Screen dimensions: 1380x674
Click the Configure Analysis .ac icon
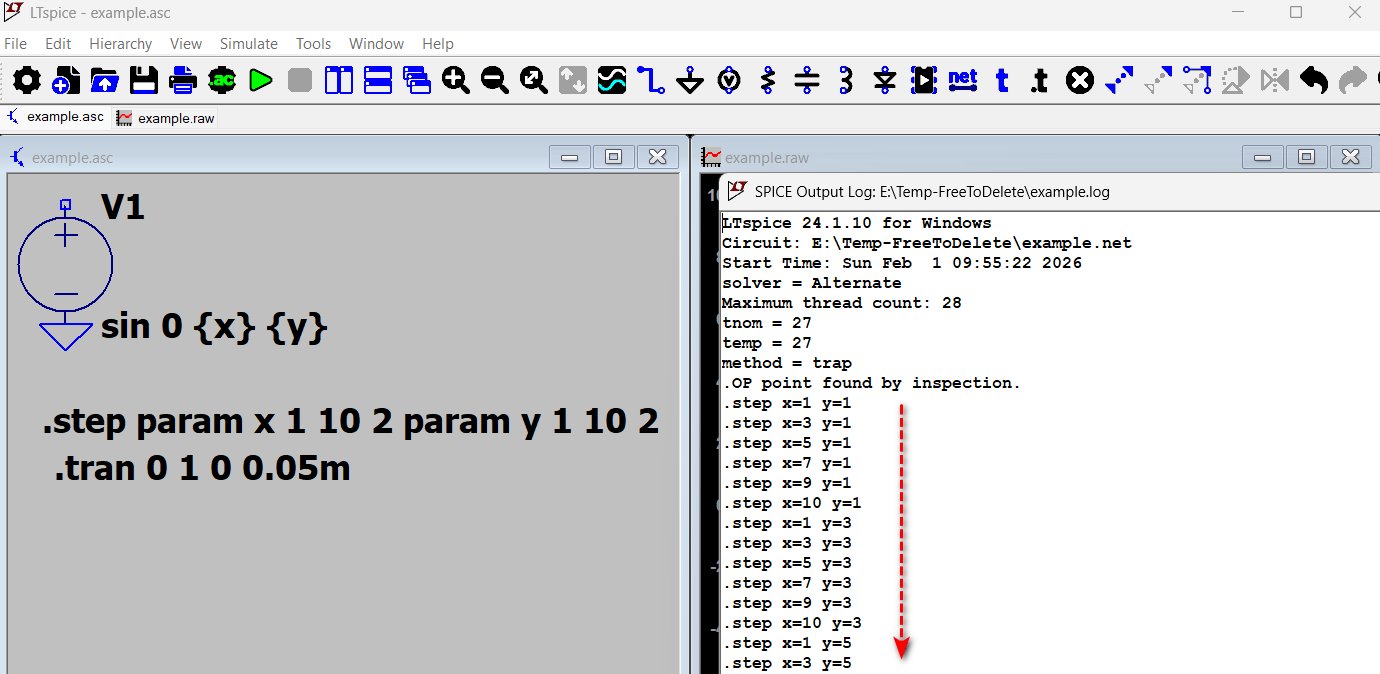(x=222, y=81)
